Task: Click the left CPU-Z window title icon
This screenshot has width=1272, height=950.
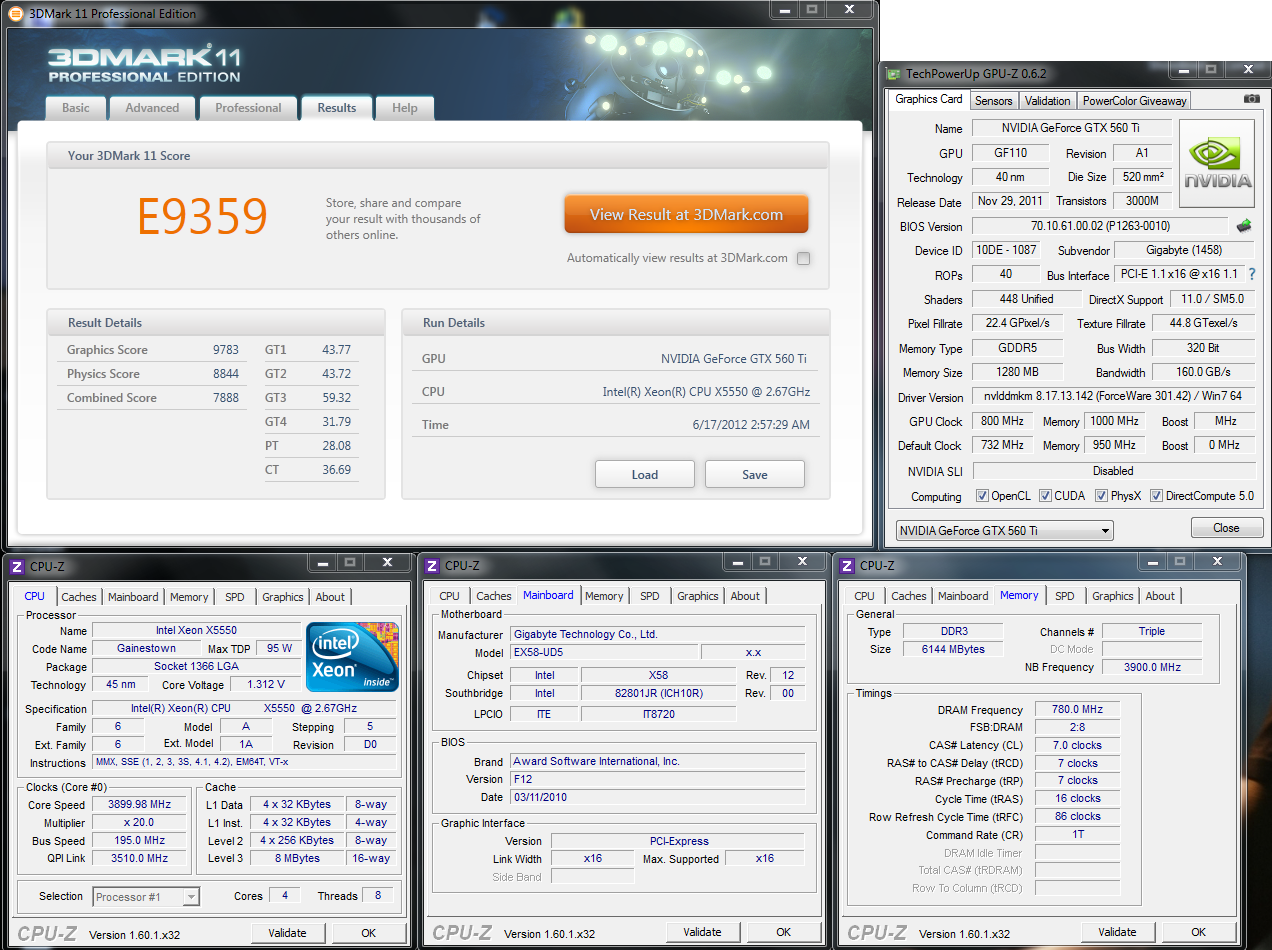Action: pos(16,566)
